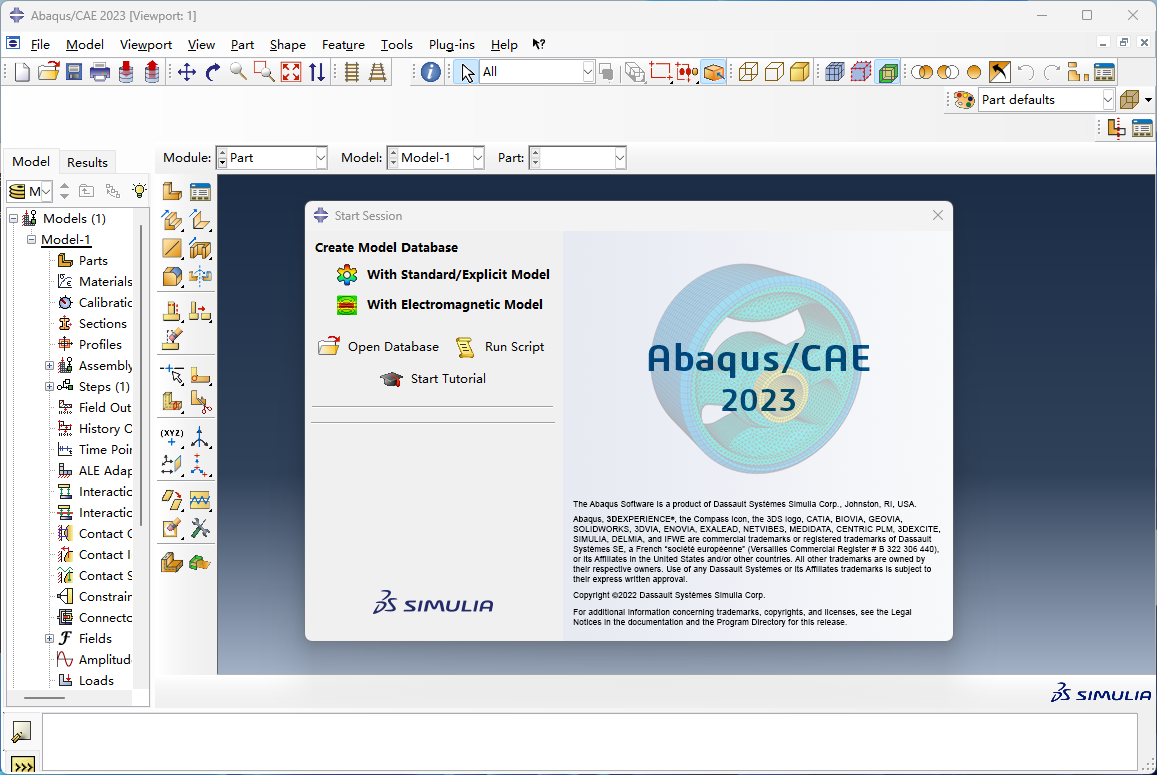Show the message area using pencil icon

click(x=22, y=731)
